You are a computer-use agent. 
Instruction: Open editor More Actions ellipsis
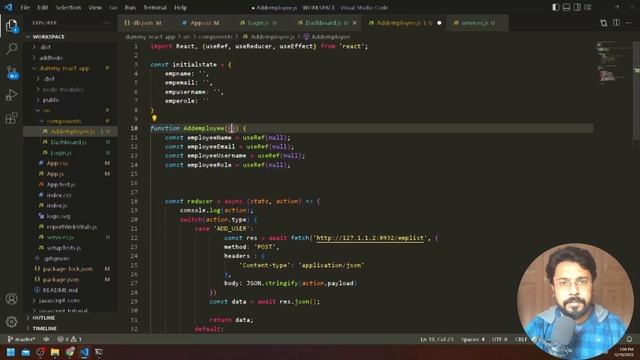pos(629,23)
